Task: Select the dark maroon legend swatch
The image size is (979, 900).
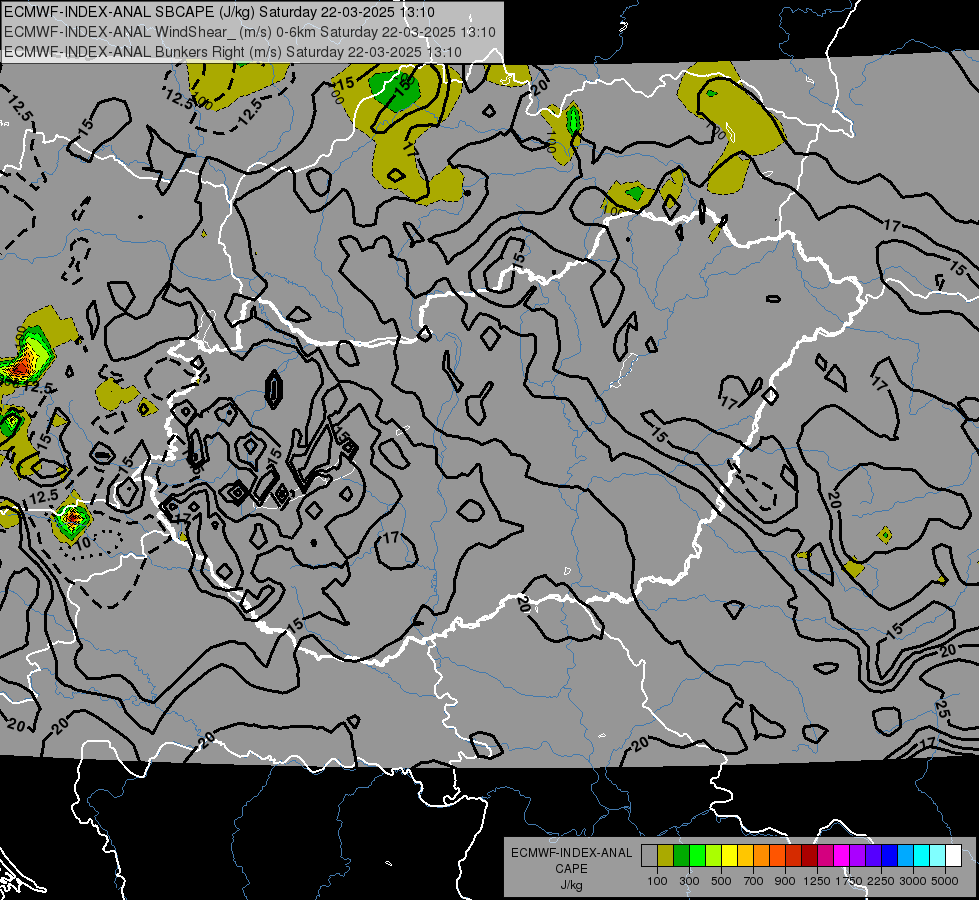Action: pyautogui.click(x=809, y=856)
